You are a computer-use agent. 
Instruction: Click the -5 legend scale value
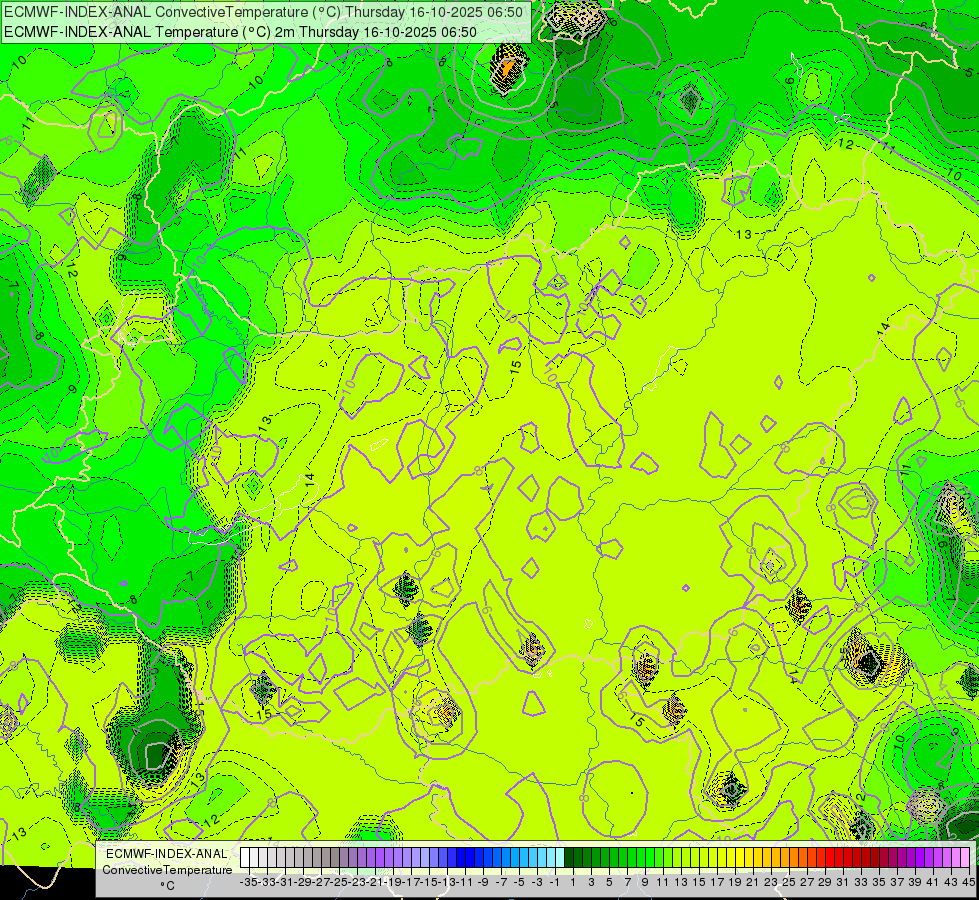[x=519, y=883]
